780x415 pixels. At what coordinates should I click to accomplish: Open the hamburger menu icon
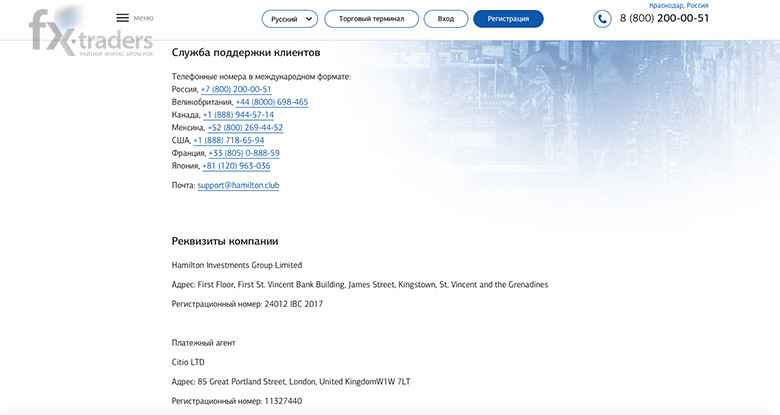(x=122, y=18)
